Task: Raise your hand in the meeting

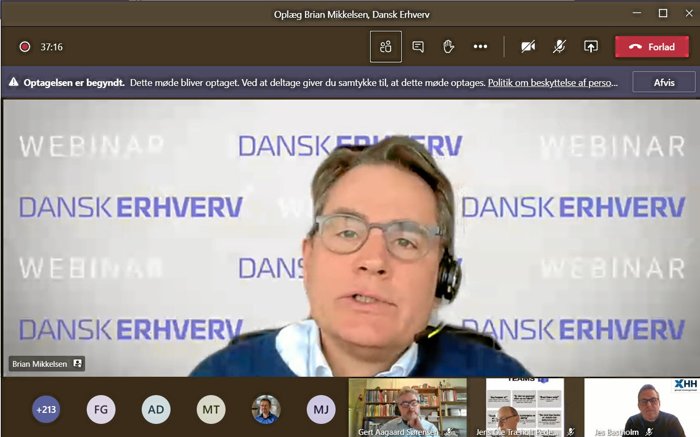Action: tap(449, 47)
